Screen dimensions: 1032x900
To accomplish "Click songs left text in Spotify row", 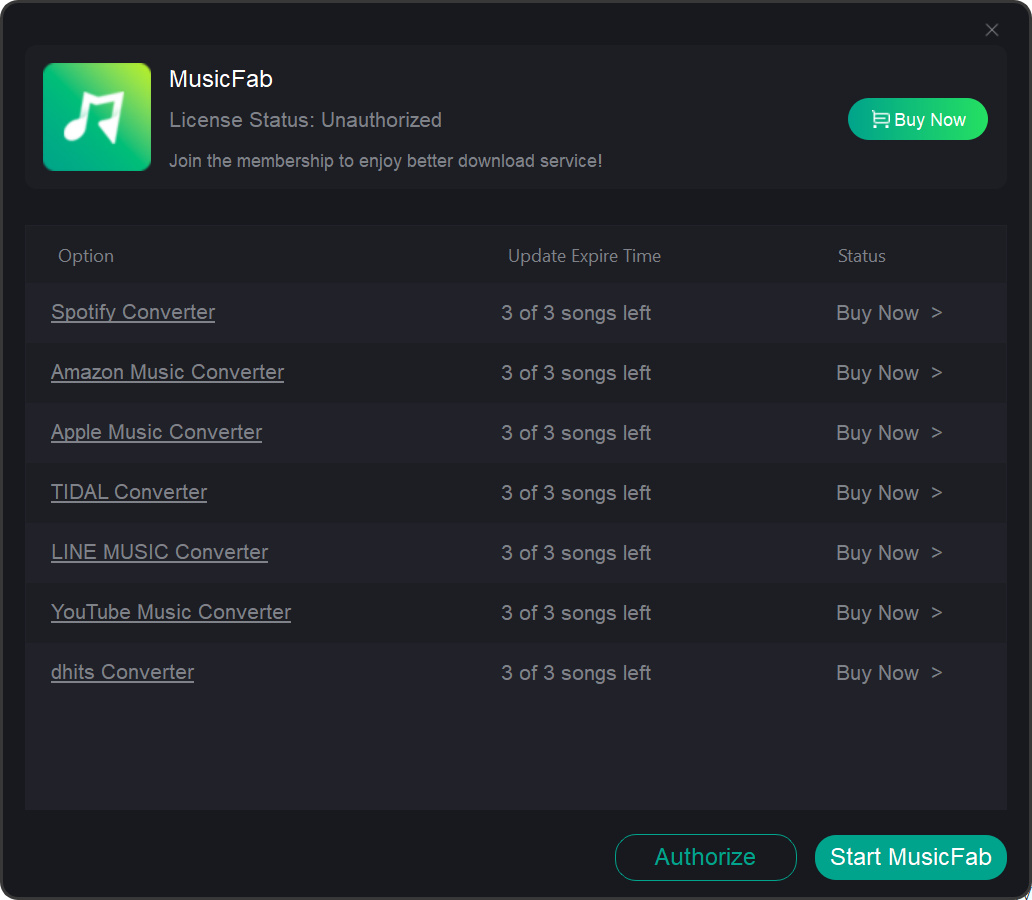I will (576, 313).
